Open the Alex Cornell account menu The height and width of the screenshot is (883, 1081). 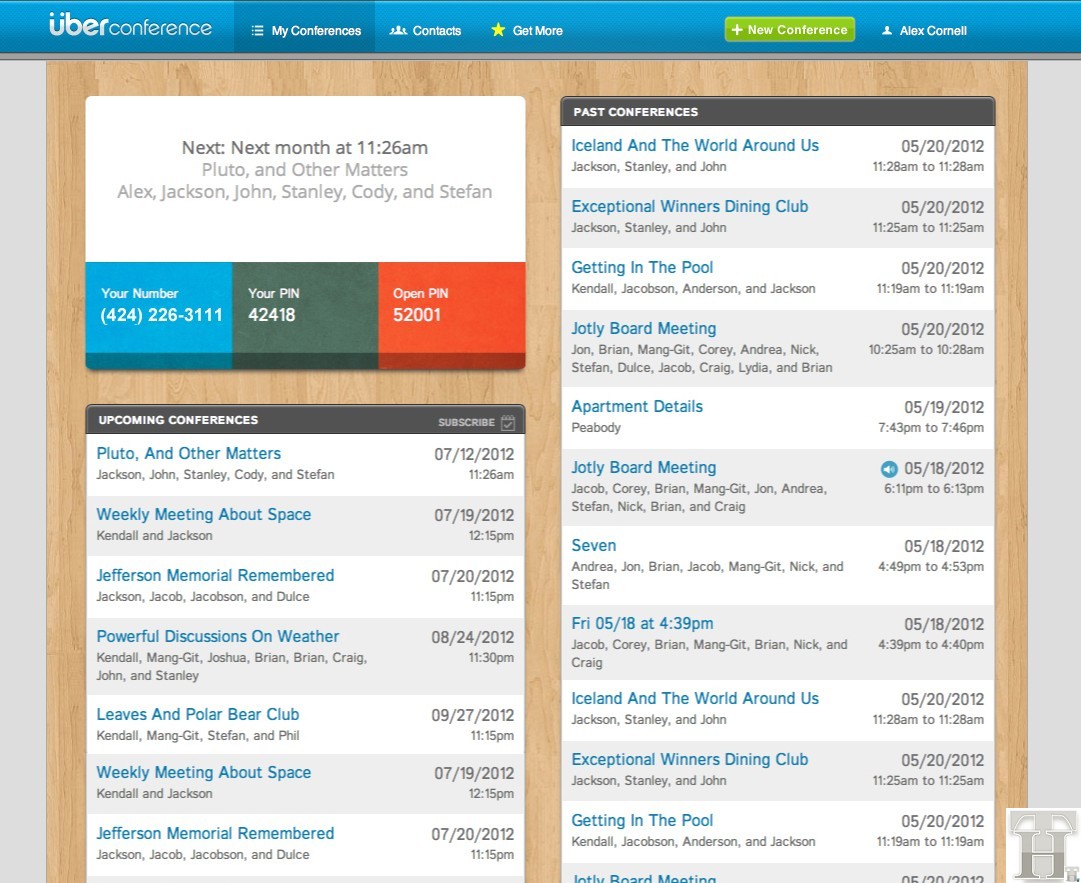tap(924, 30)
